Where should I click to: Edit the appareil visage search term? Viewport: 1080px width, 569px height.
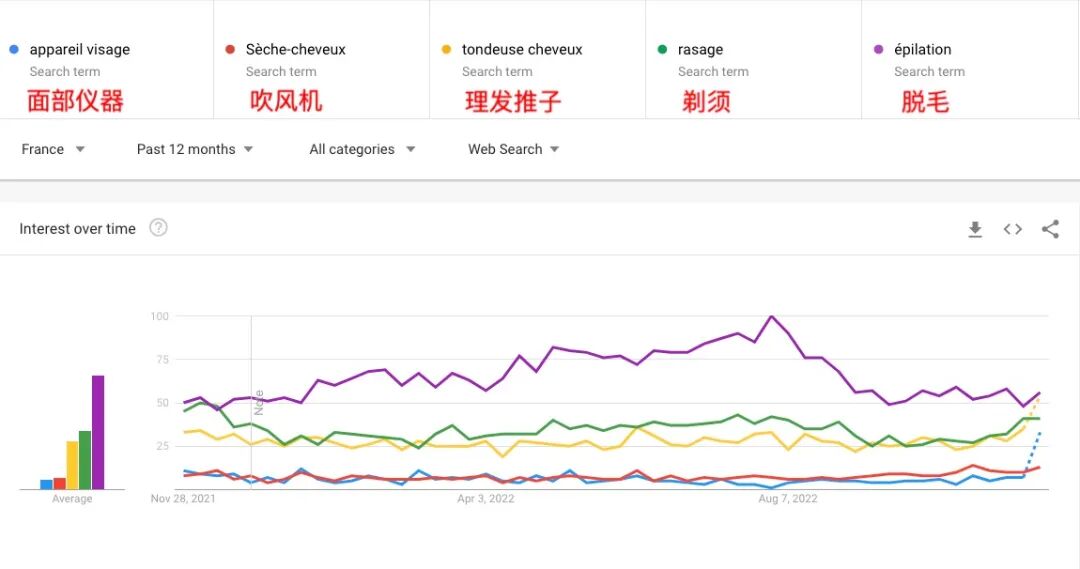tap(80, 49)
